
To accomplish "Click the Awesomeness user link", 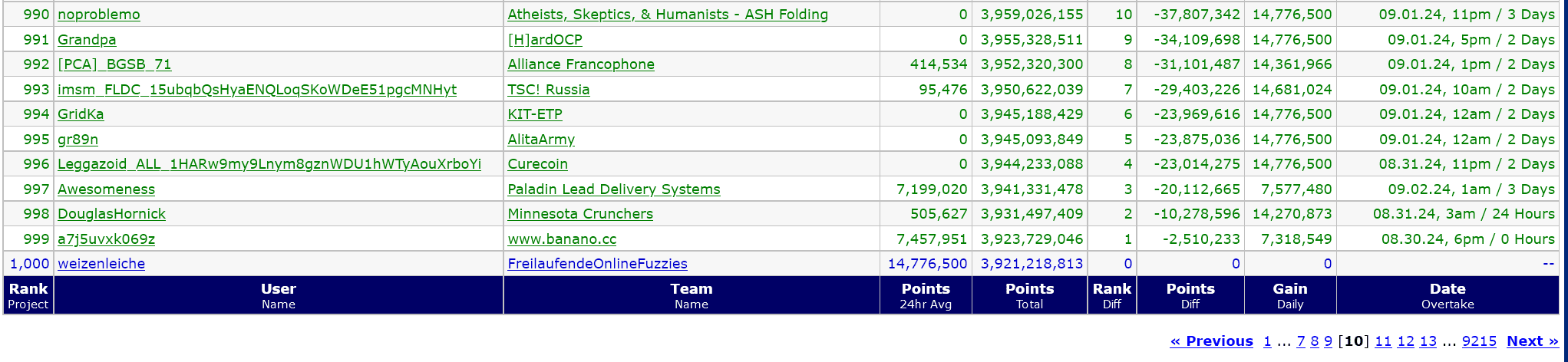I will click(x=106, y=189).
